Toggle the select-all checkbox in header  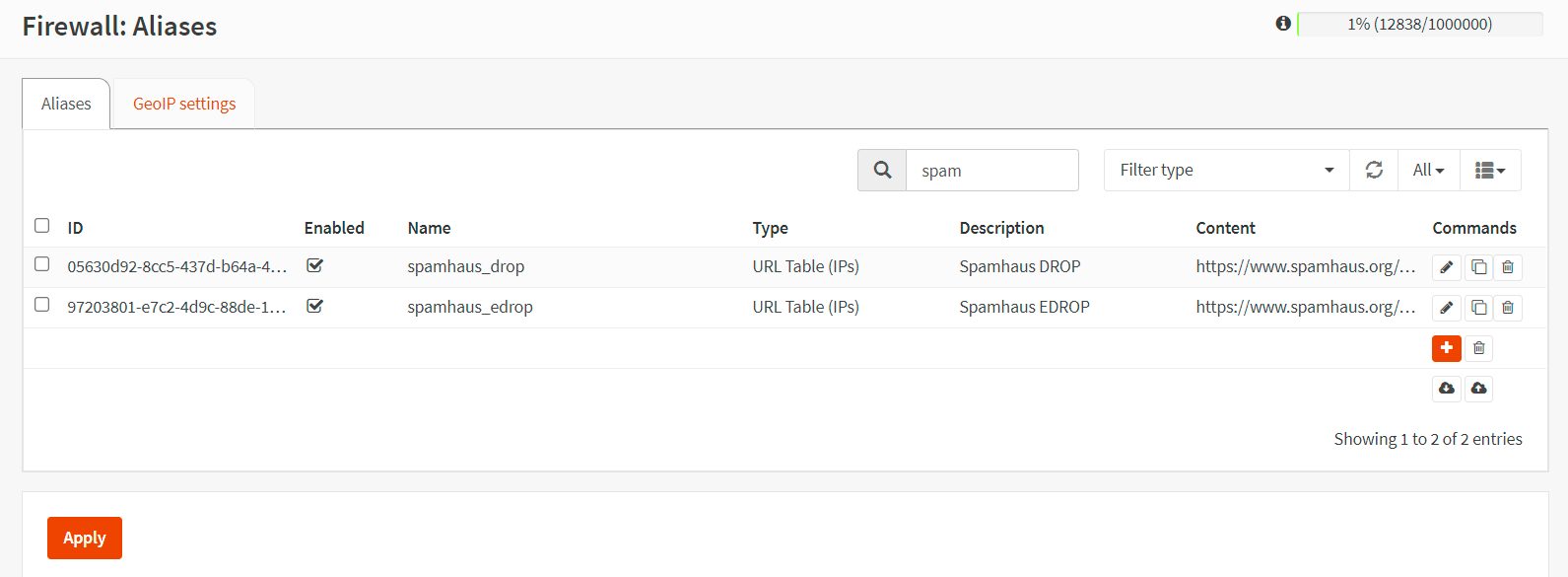pos(41,226)
